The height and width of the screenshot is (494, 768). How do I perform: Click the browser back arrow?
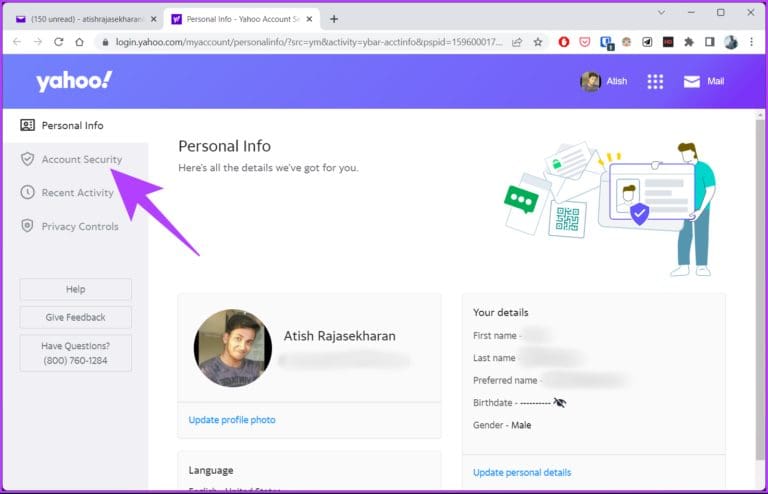click(x=17, y=42)
